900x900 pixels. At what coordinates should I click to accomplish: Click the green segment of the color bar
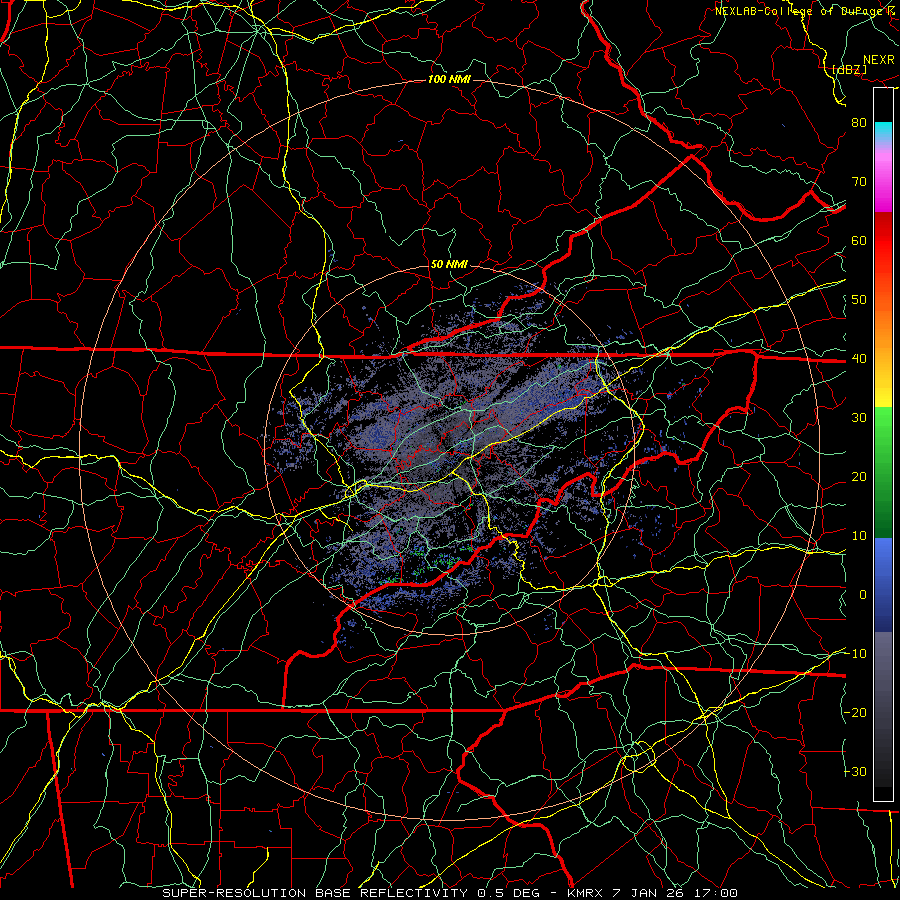coord(883,472)
